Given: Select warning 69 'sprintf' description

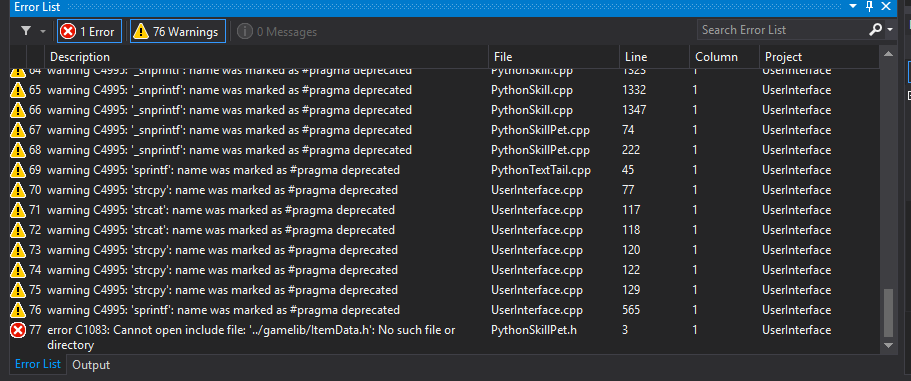Looking at the screenshot, I should 223,170.
